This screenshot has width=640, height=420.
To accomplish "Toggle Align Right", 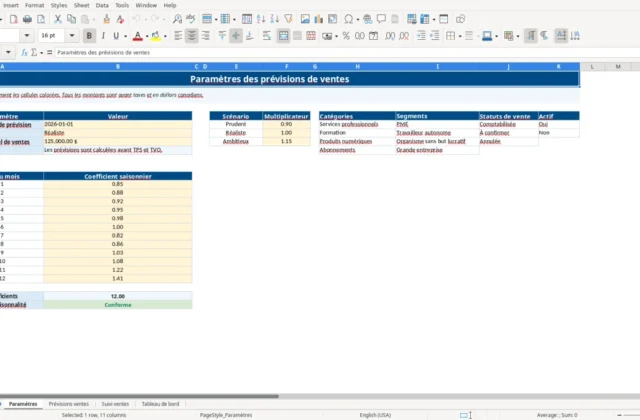I will tap(205, 36).
